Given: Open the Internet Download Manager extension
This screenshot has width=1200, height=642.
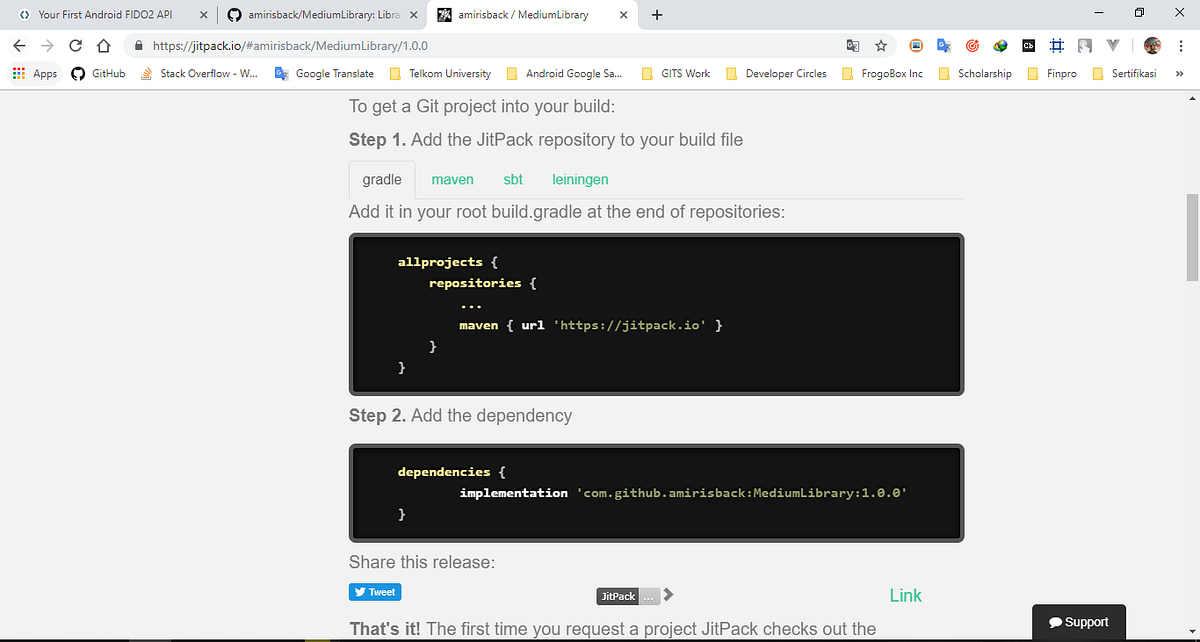Looking at the screenshot, I should [x=999, y=45].
